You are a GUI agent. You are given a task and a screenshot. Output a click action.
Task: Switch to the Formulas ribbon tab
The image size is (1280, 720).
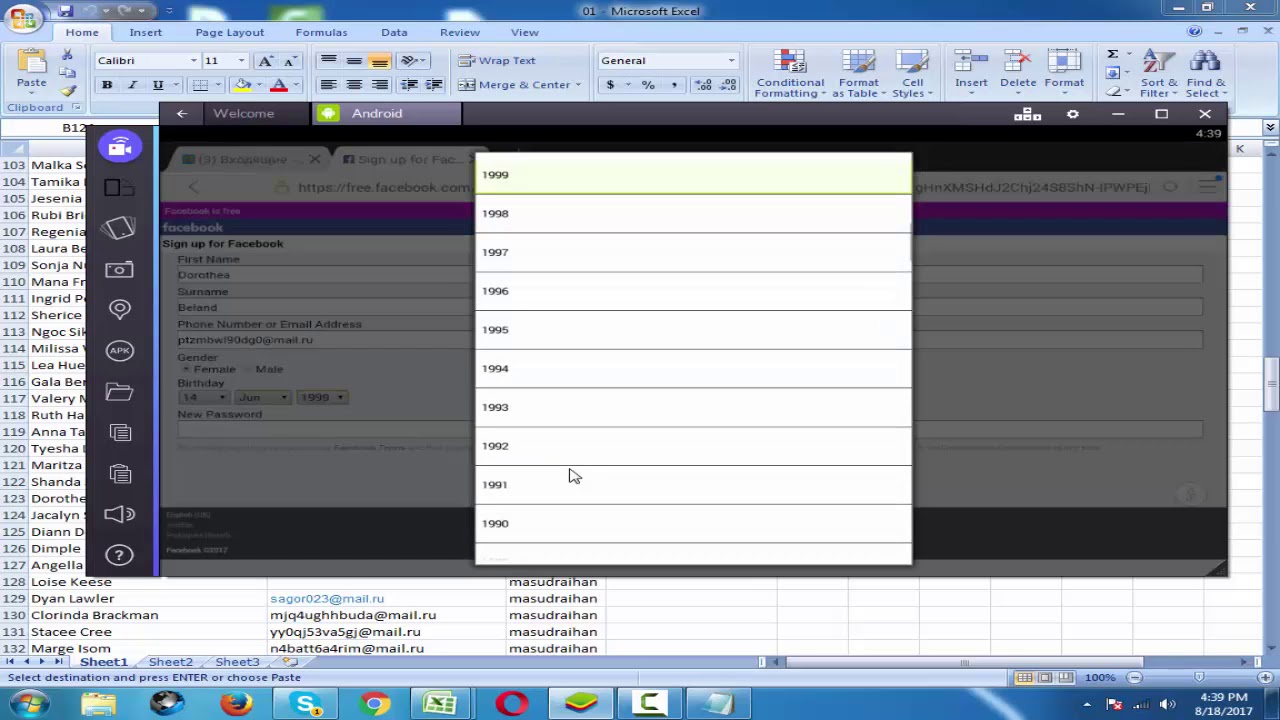[x=321, y=32]
